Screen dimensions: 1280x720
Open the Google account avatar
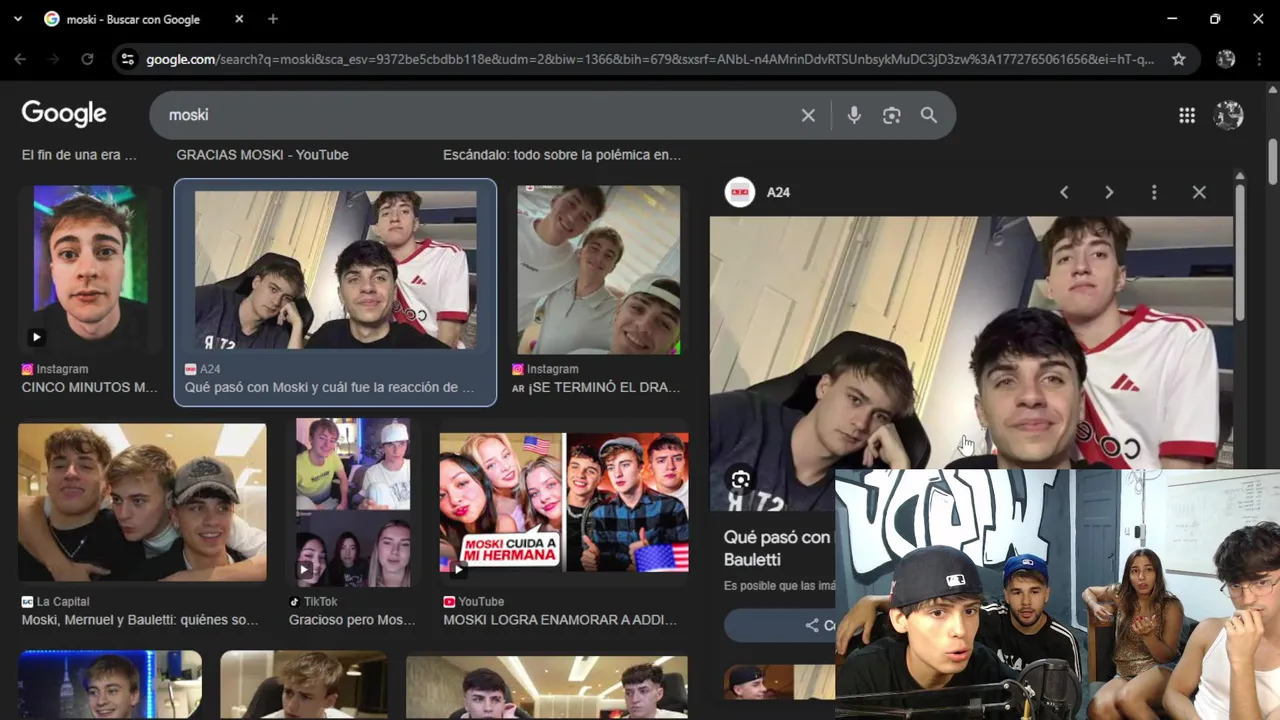point(1228,115)
